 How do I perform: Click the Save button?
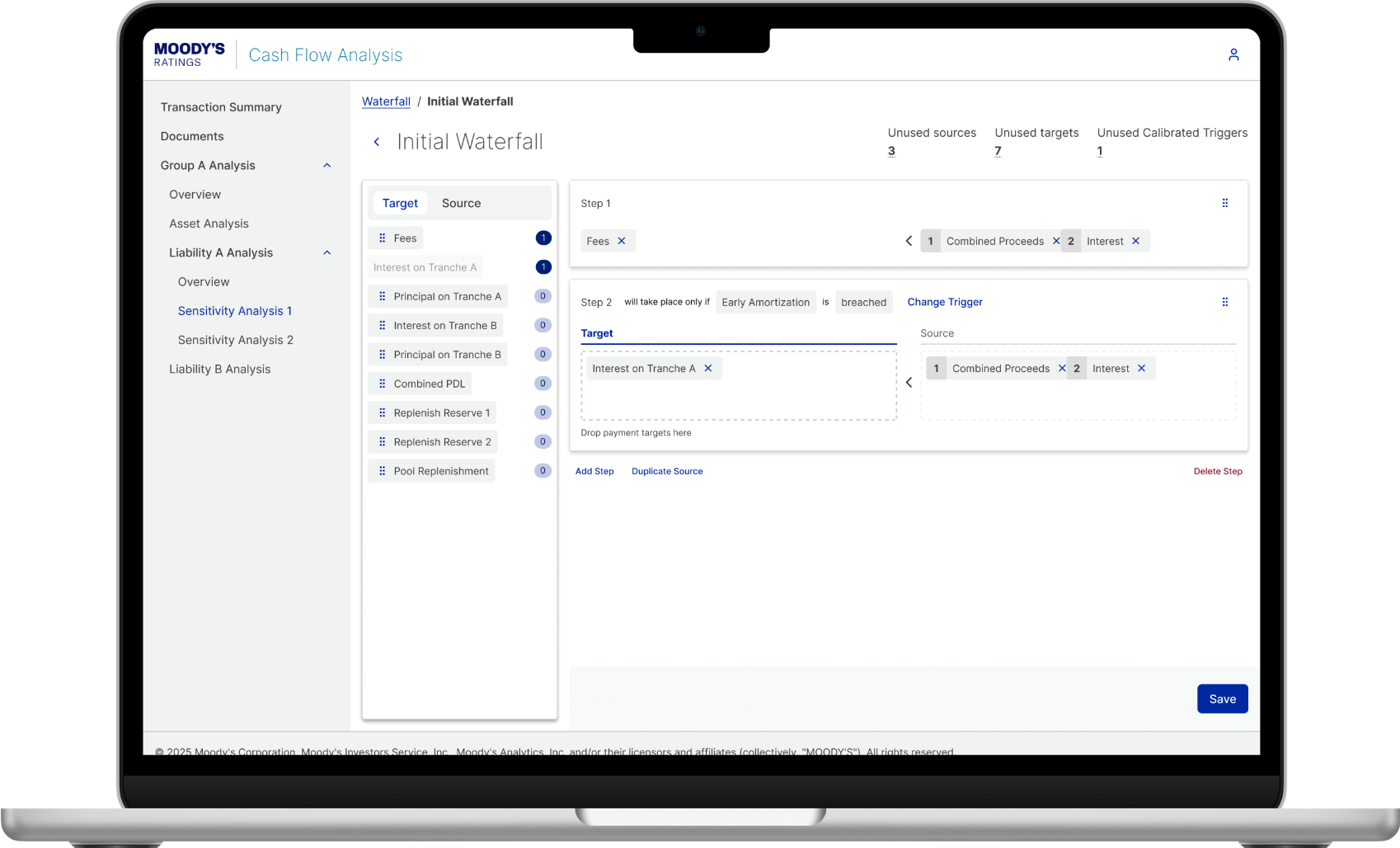coord(1222,699)
